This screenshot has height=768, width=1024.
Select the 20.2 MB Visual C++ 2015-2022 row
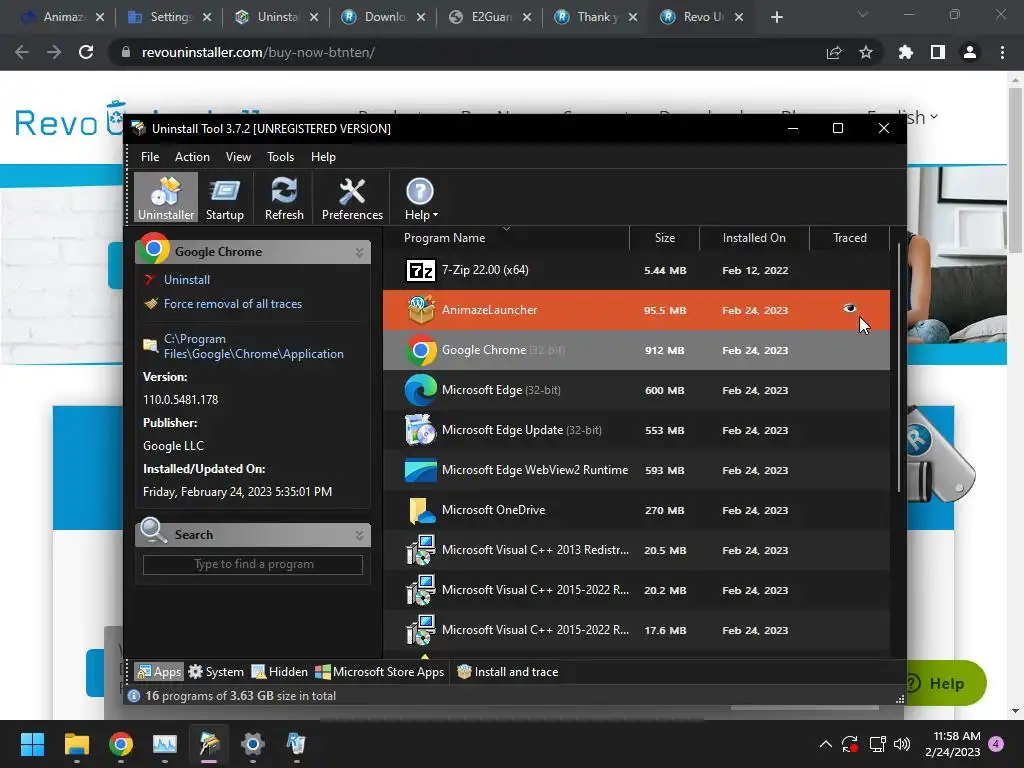pos(636,590)
